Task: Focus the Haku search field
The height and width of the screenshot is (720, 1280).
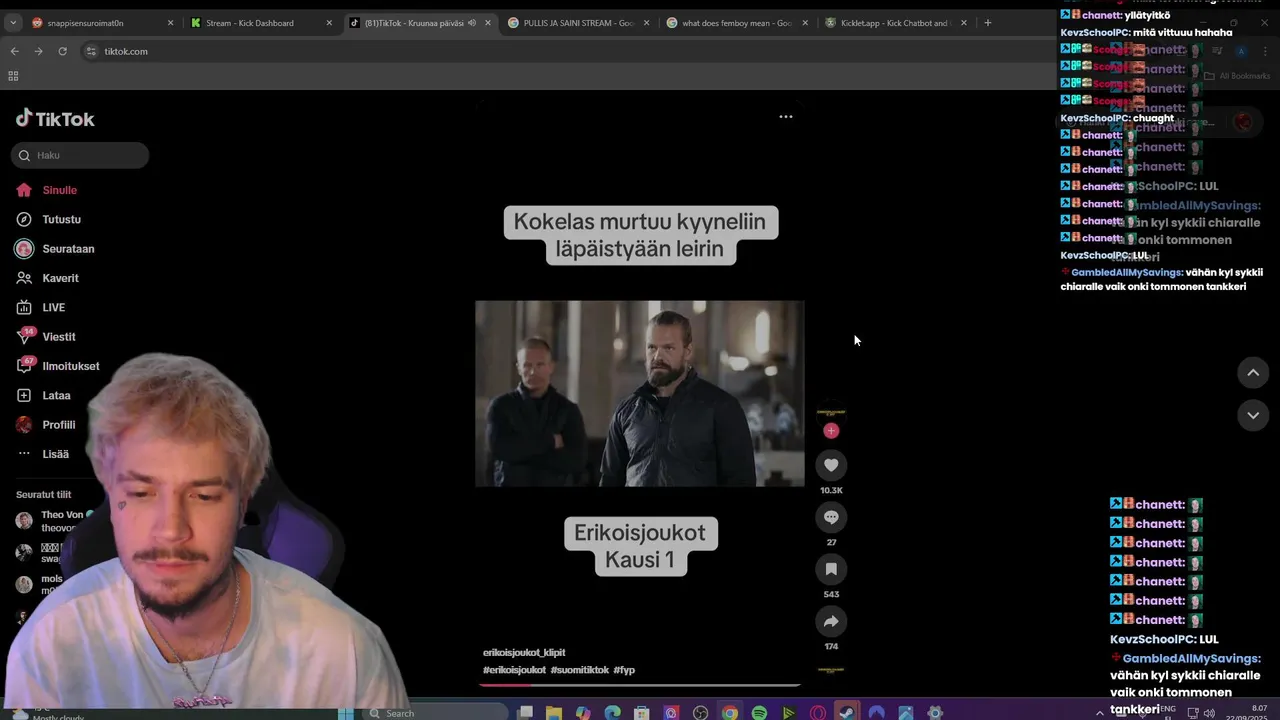Action: [81, 155]
